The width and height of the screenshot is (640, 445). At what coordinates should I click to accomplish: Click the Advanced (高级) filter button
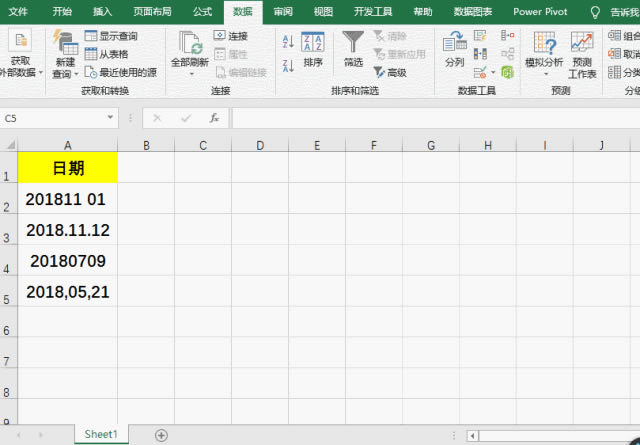pos(390,72)
